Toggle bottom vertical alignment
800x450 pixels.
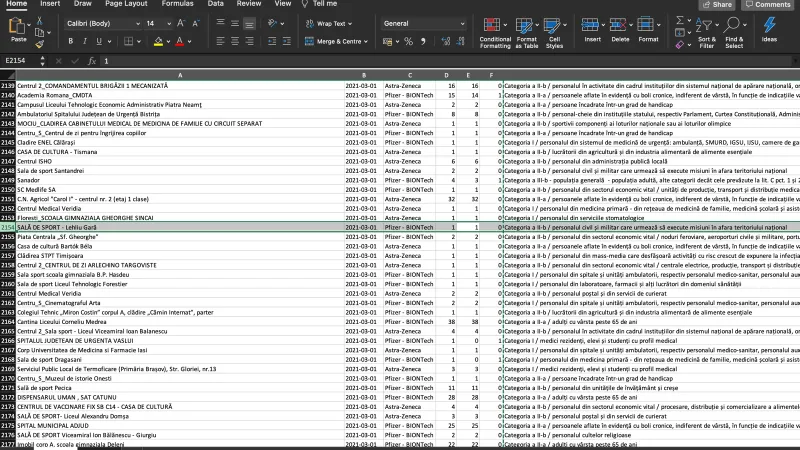[x=249, y=23]
